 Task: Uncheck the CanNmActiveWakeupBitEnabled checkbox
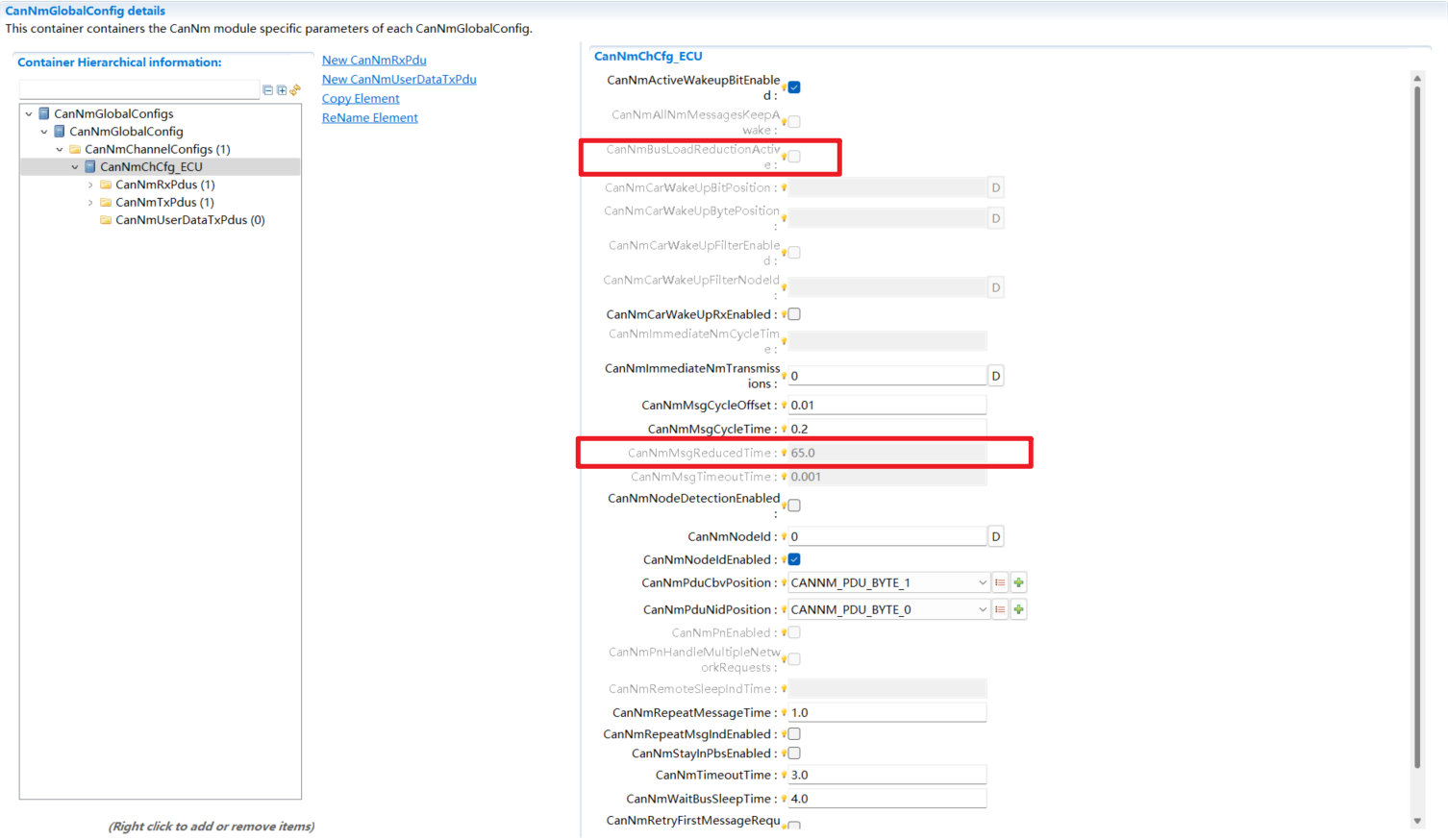(x=792, y=86)
